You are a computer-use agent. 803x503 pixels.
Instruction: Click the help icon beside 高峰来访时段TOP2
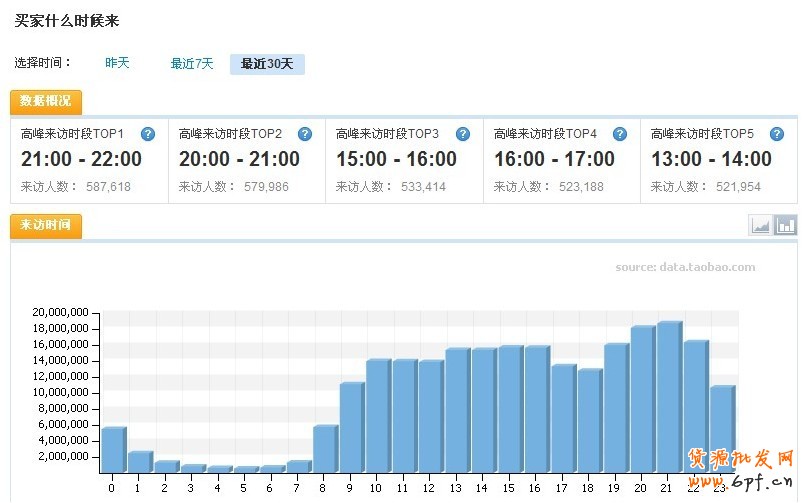(x=305, y=134)
